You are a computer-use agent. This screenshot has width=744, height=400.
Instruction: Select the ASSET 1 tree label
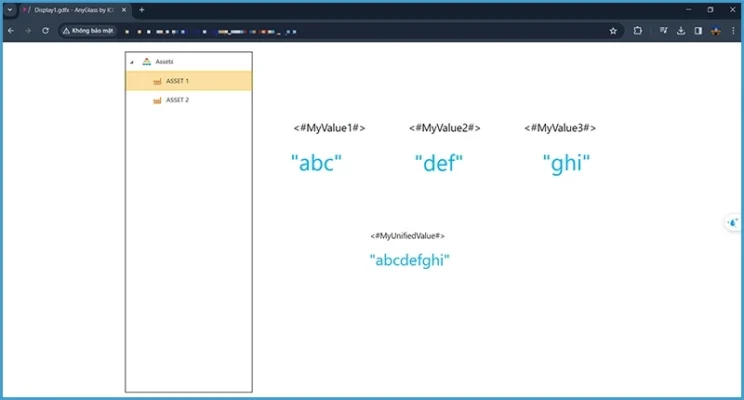(x=177, y=81)
